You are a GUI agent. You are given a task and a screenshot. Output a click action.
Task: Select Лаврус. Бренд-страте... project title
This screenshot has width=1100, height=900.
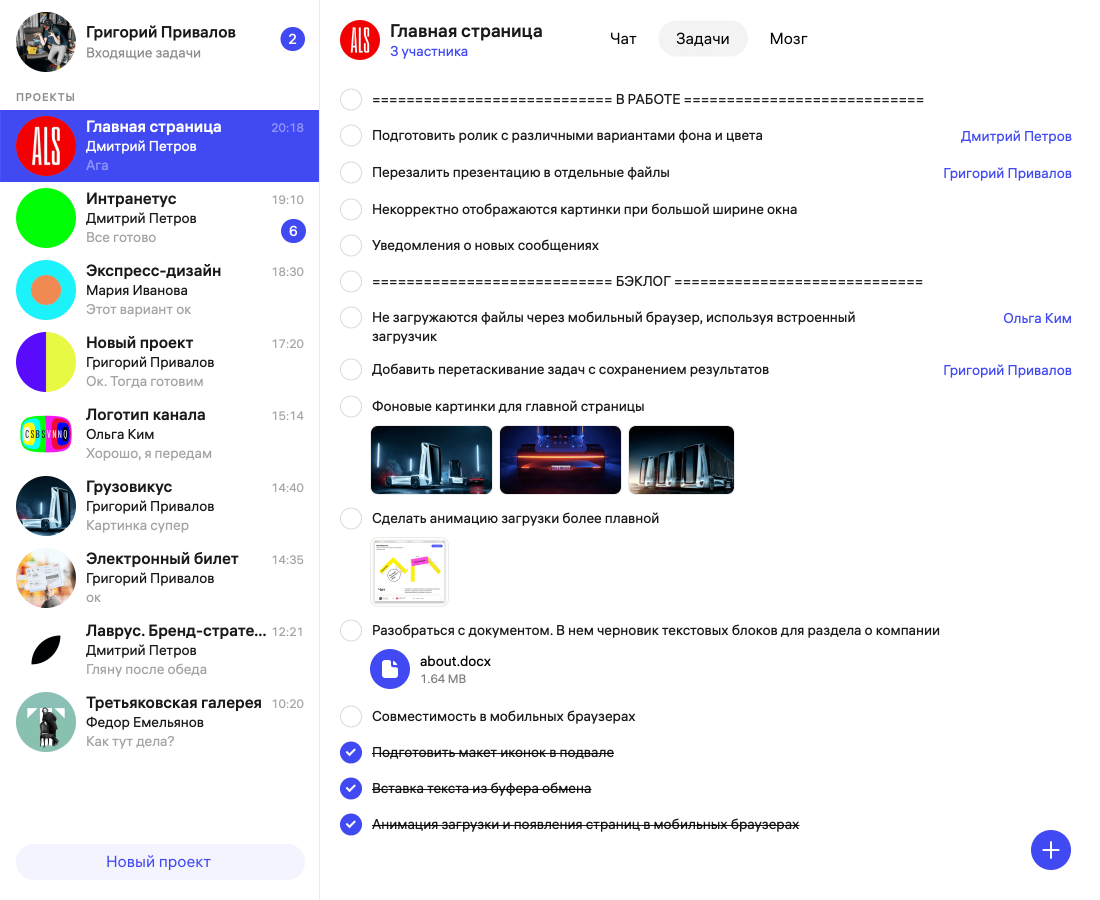coord(176,631)
